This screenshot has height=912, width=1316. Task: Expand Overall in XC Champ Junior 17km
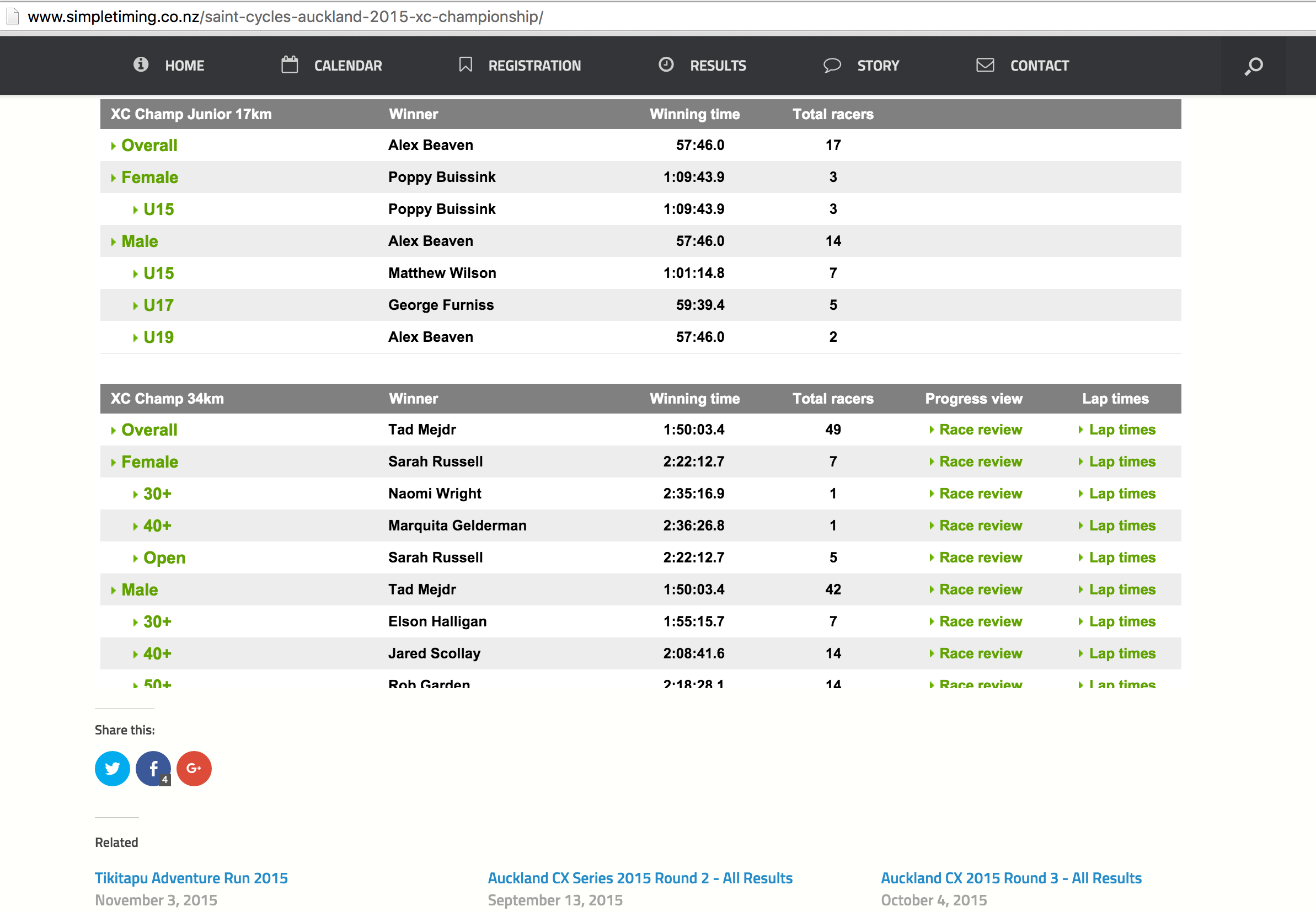[148, 145]
